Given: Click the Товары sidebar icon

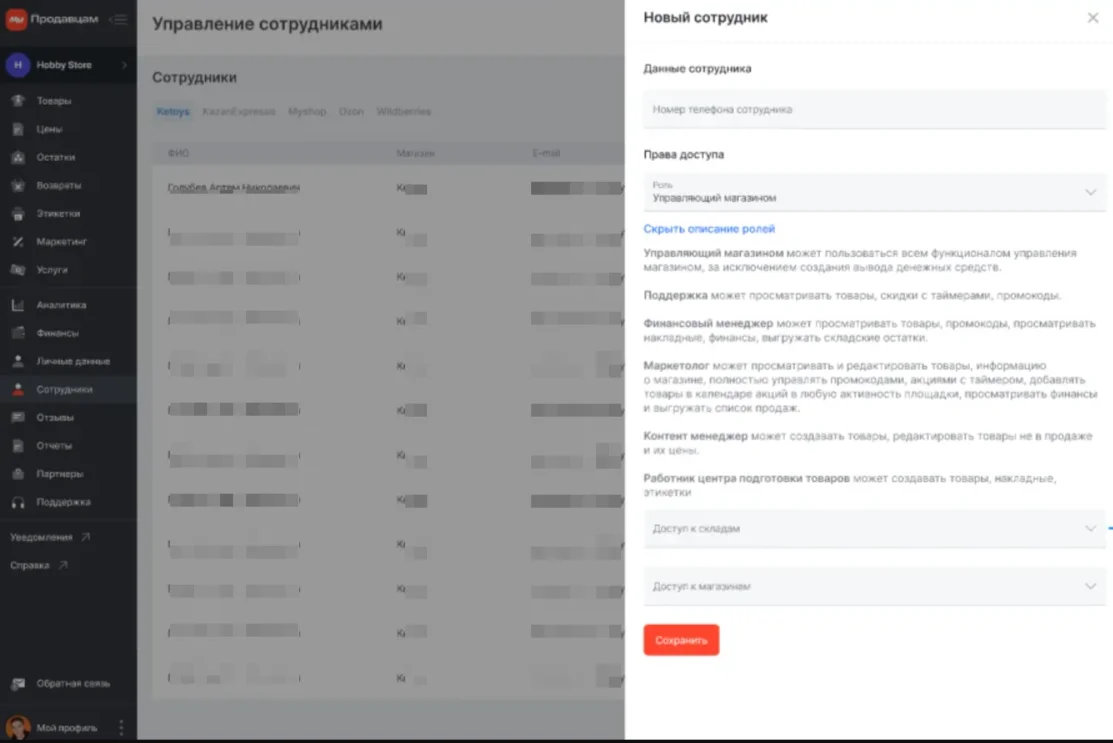Looking at the screenshot, I should [x=18, y=101].
